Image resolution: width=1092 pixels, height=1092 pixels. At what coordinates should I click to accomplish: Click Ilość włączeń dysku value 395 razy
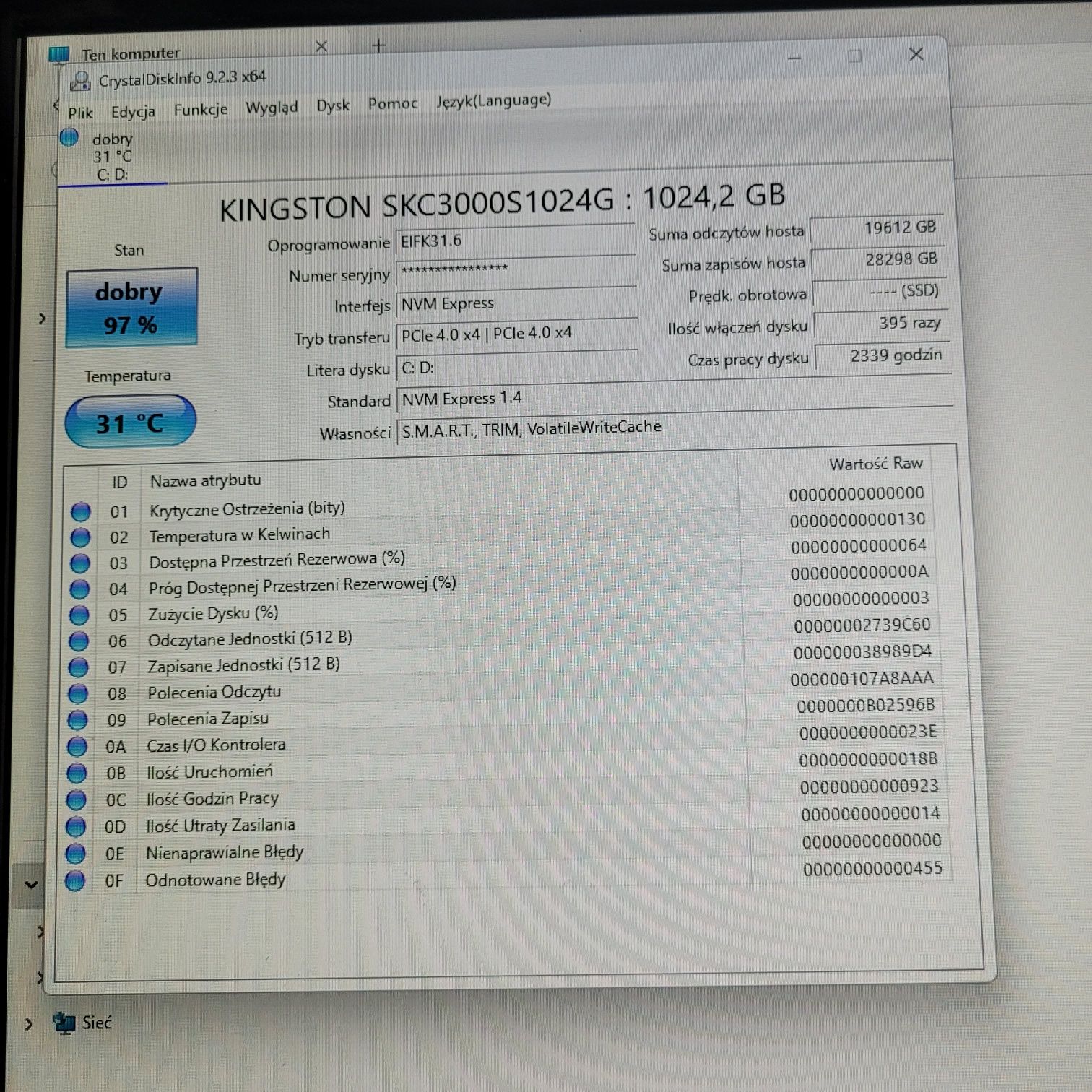(882, 323)
